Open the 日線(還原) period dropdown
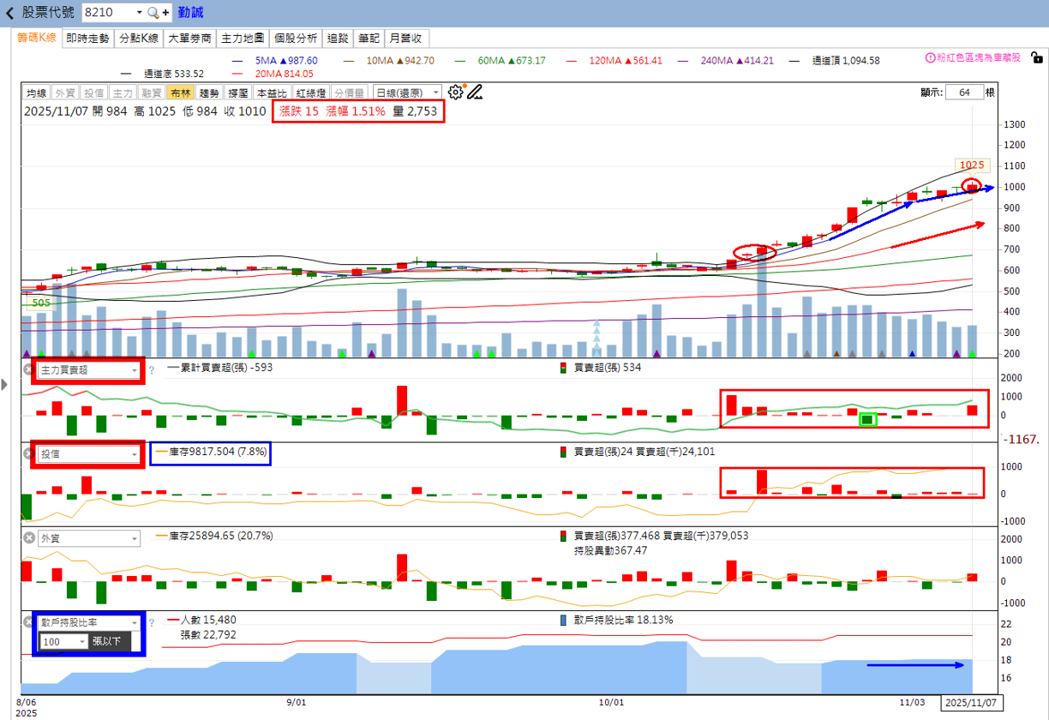 pyautogui.click(x=407, y=93)
